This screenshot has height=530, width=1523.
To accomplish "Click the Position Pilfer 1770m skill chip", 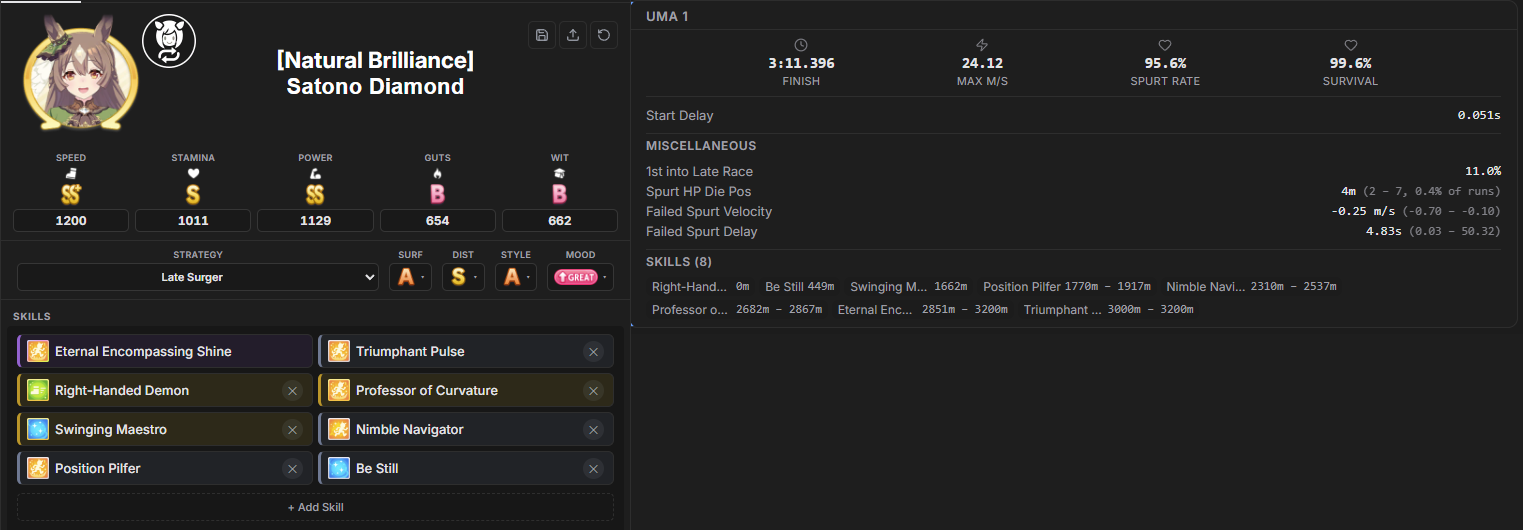I will 1067,286.
